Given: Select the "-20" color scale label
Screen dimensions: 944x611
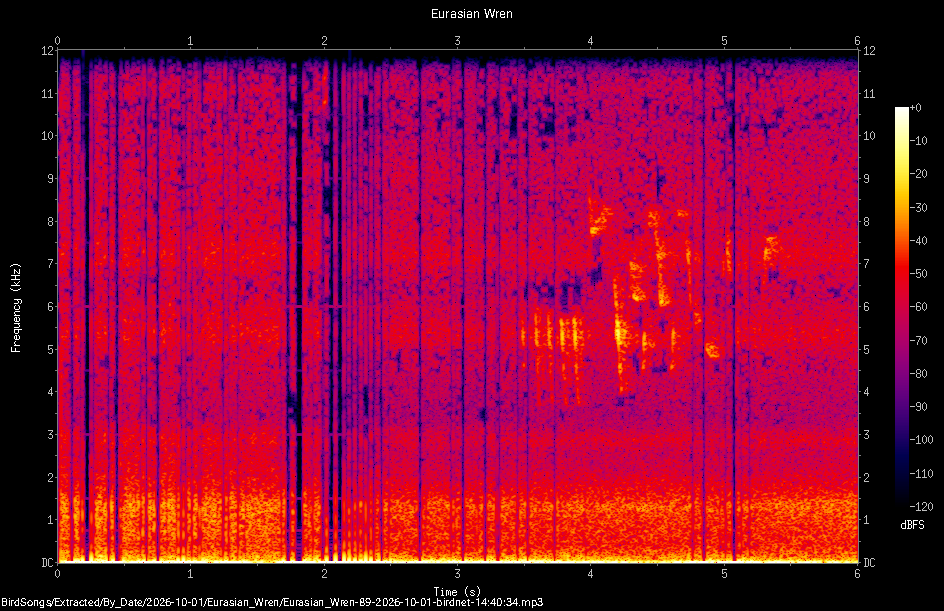Looking at the screenshot, I should click(919, 174).
